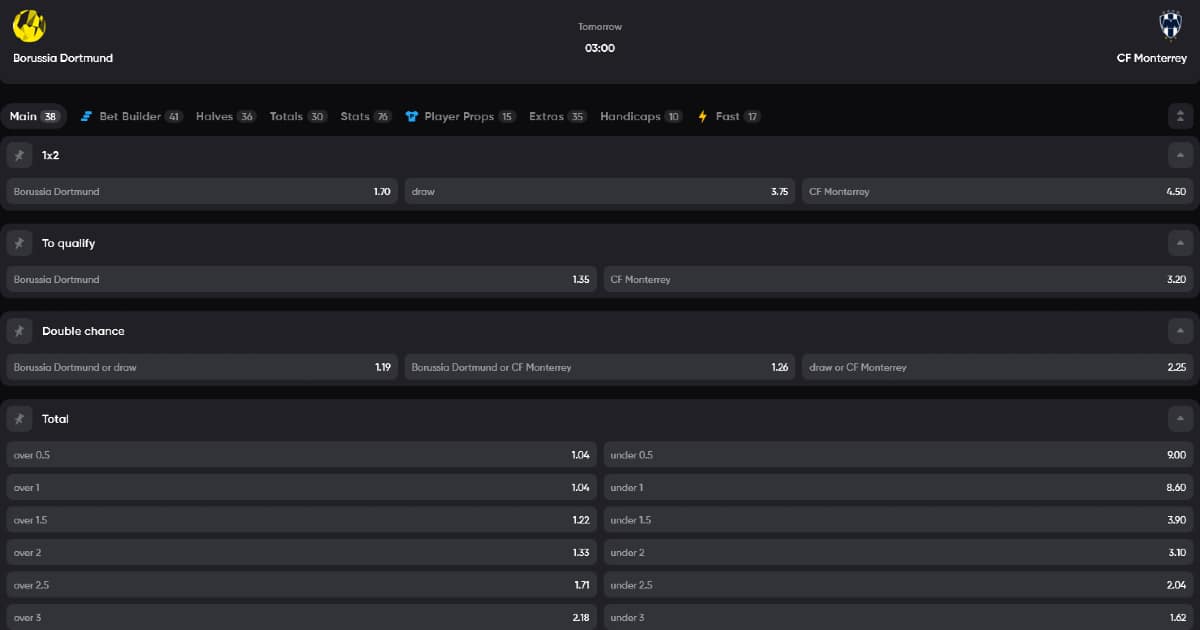Select over 2.5 goals at 1.71
1200x630 pixels.
click(x=301, y=584)
